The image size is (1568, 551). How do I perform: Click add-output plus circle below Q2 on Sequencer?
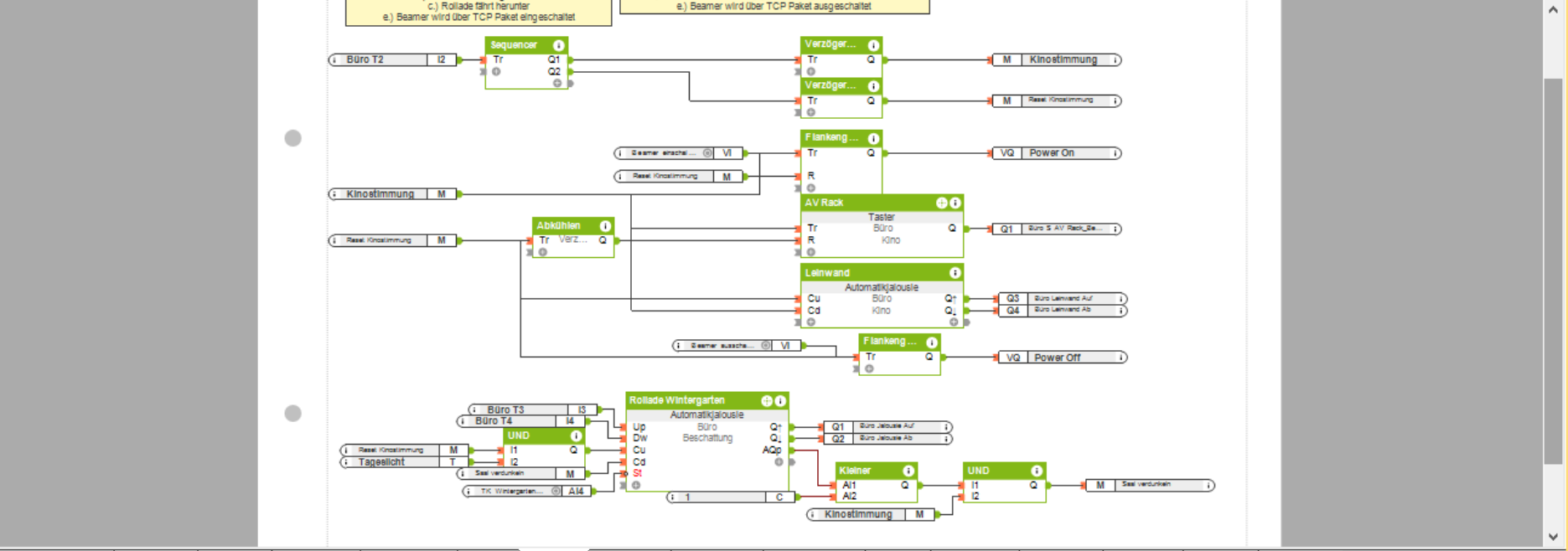click(556, 83)
